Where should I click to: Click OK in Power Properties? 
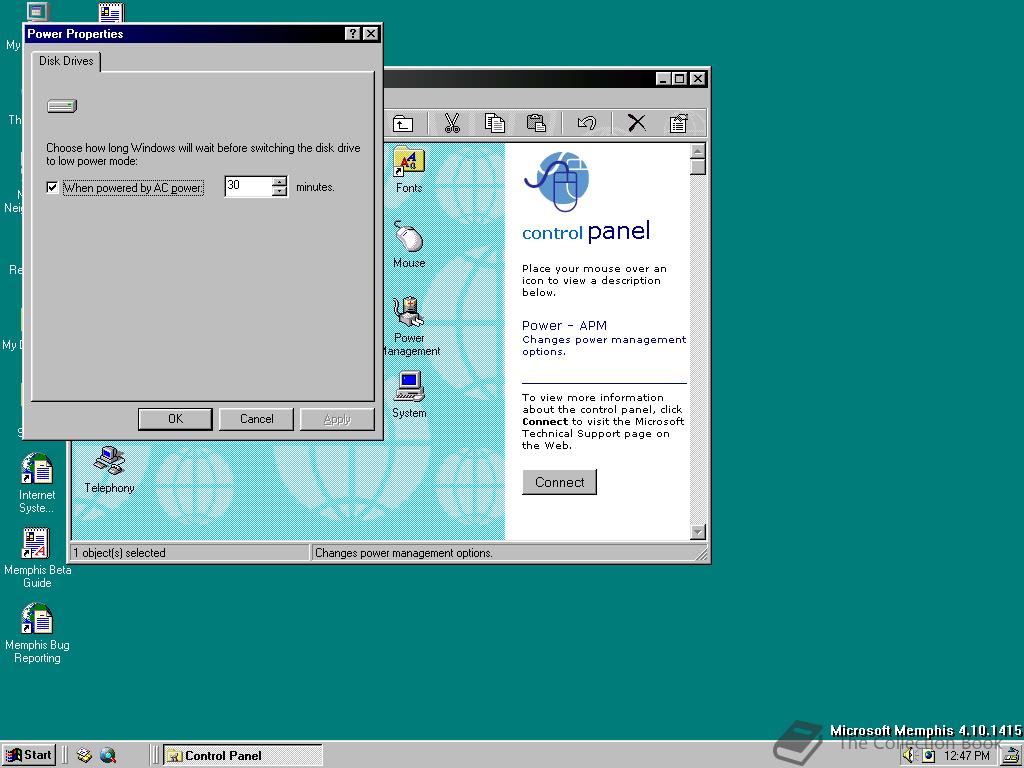[175, 419]
